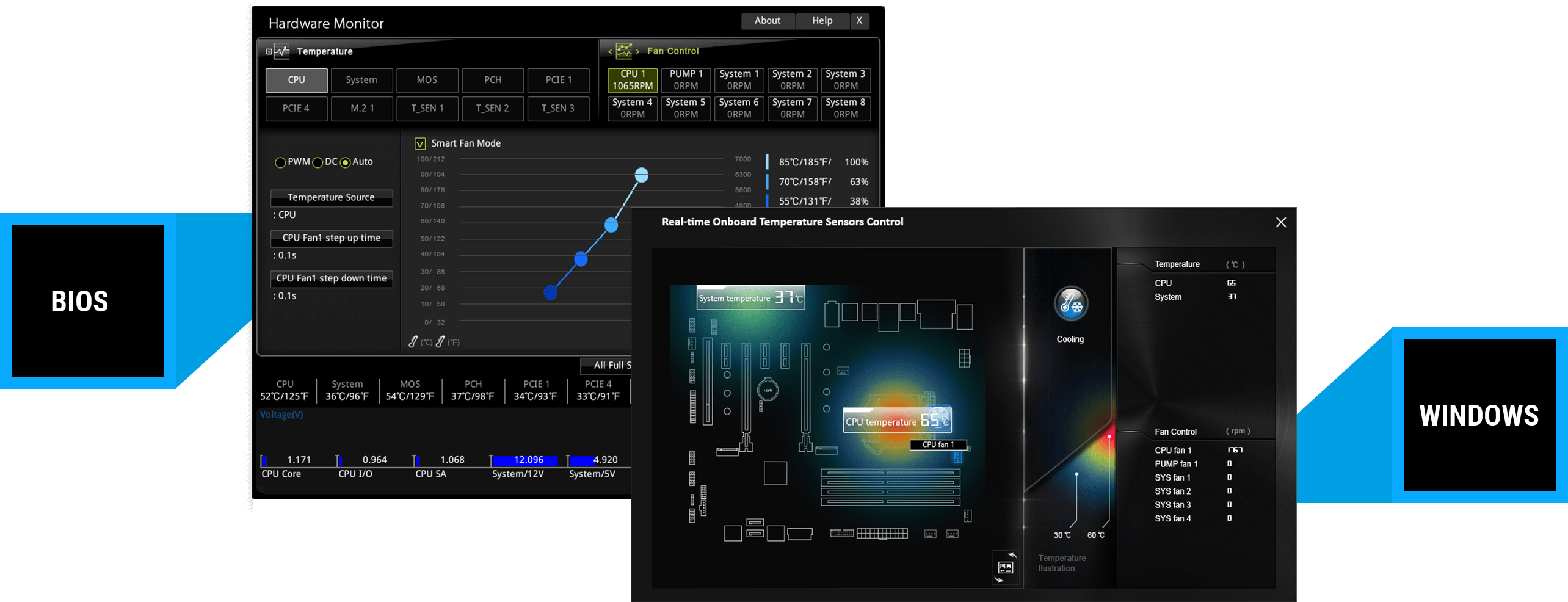1568x602 pixels.
Task: Select the PCIE 1 temperature tab
Action: point(559,80)
